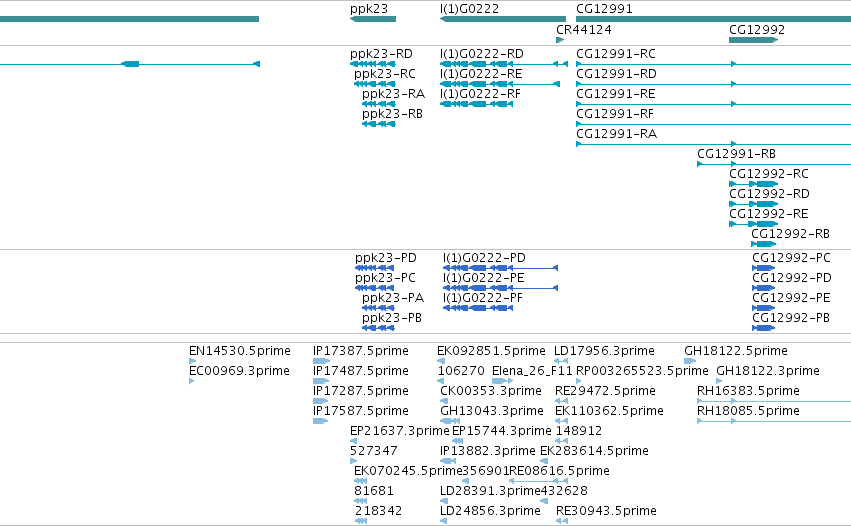Select transcript ppk23-RD
Viewport: 851px width, 526px height.
tap(373, 64)
